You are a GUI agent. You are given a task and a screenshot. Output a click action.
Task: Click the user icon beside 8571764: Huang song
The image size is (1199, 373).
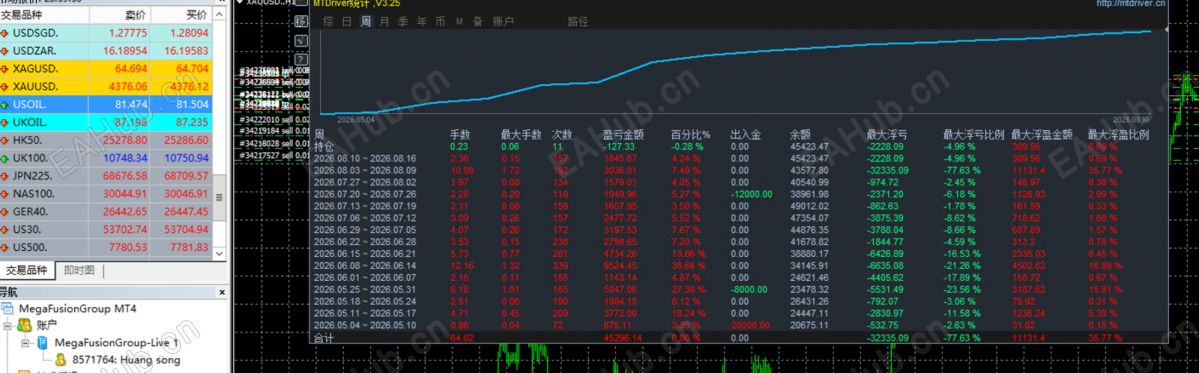point(60,359)
